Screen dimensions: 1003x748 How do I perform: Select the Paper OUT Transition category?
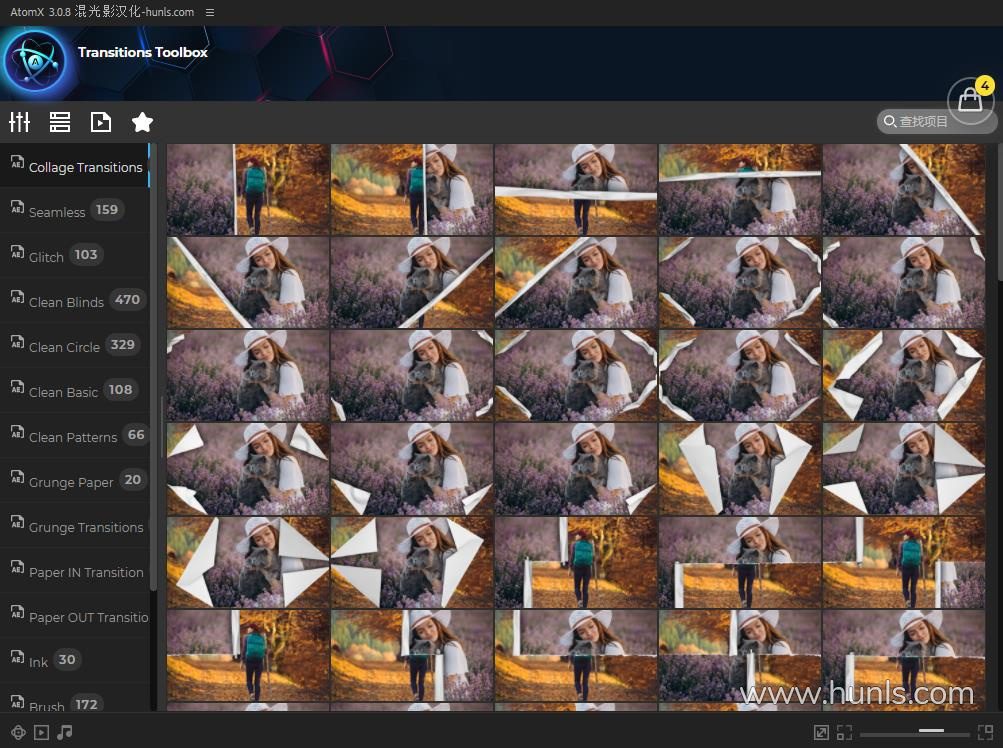point(74,616)
